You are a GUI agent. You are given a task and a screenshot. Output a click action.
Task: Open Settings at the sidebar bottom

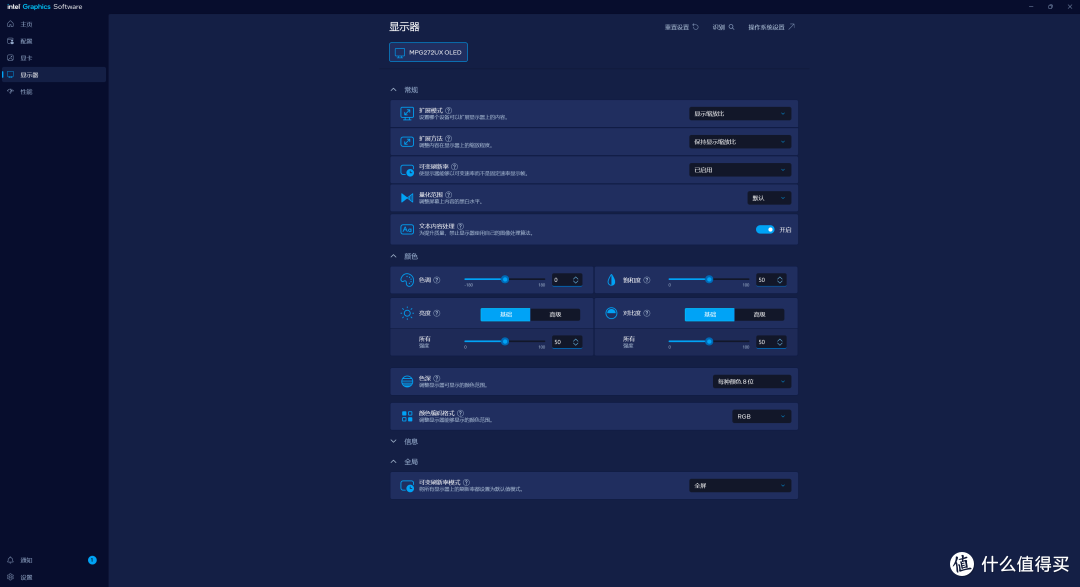click(x=53, y=577)
